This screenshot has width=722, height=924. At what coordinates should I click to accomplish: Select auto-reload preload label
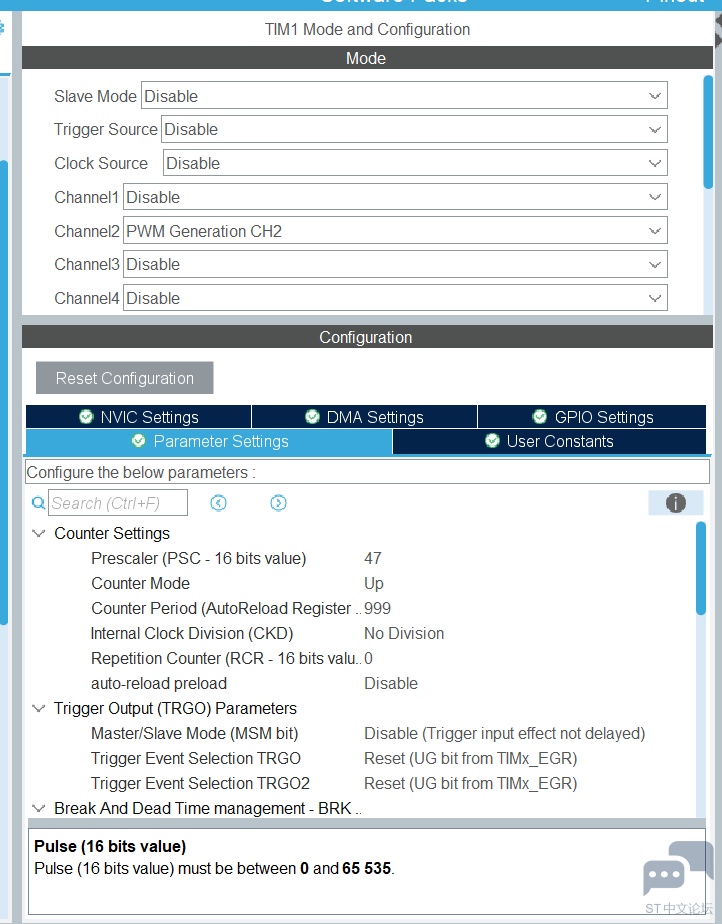pyautogui.click(x=159, y=684)
